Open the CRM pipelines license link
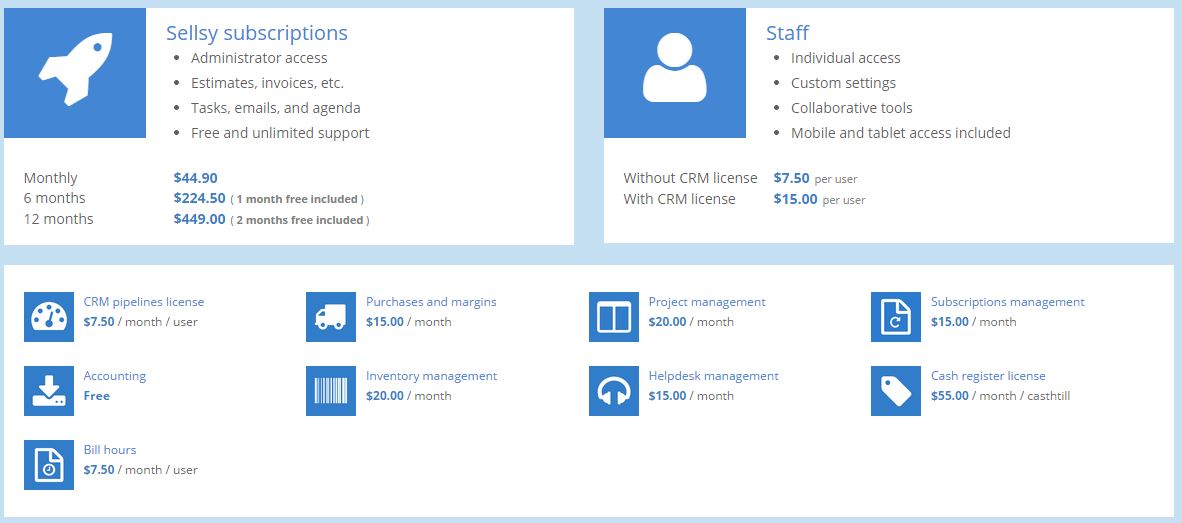The height and width of the screenshot is (523, 1182). point(144,302)
